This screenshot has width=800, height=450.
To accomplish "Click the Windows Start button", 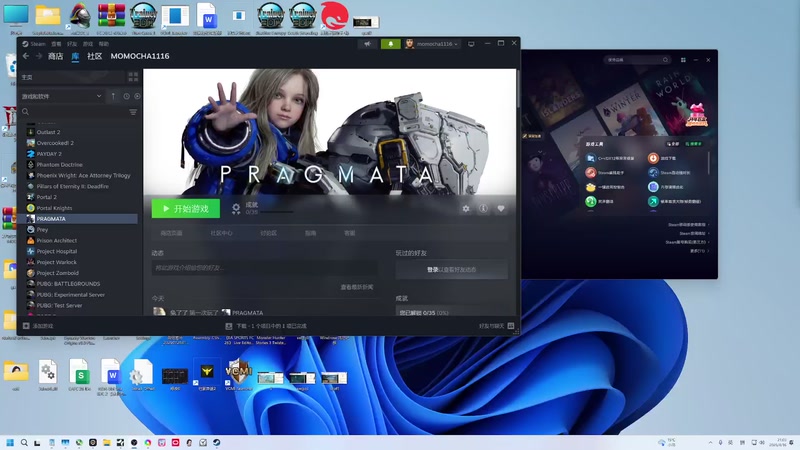I will point(10,442).
